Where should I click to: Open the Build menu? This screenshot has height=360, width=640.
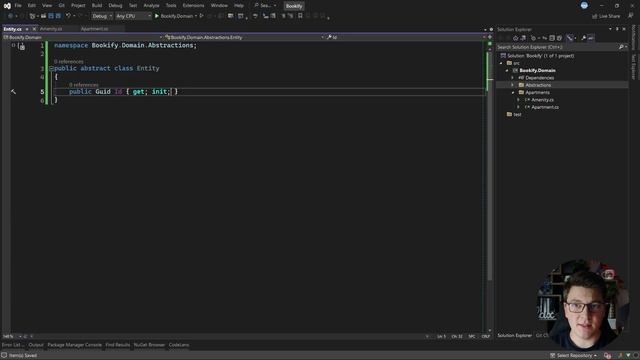pos(97,6)
